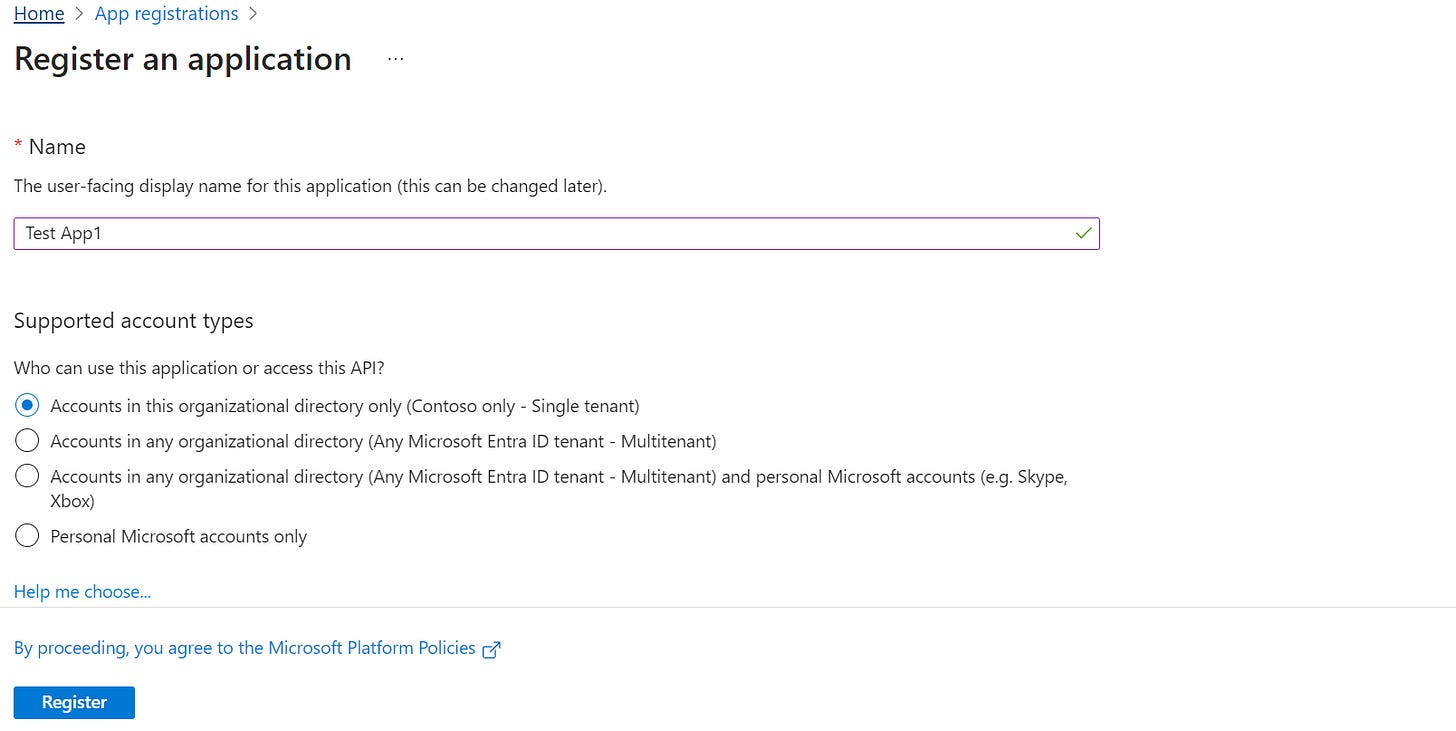The width and height of the screenshot is (1456, 731).
Task: Click the green validation checkmark in Name field
Action: tap(1083, 233)
